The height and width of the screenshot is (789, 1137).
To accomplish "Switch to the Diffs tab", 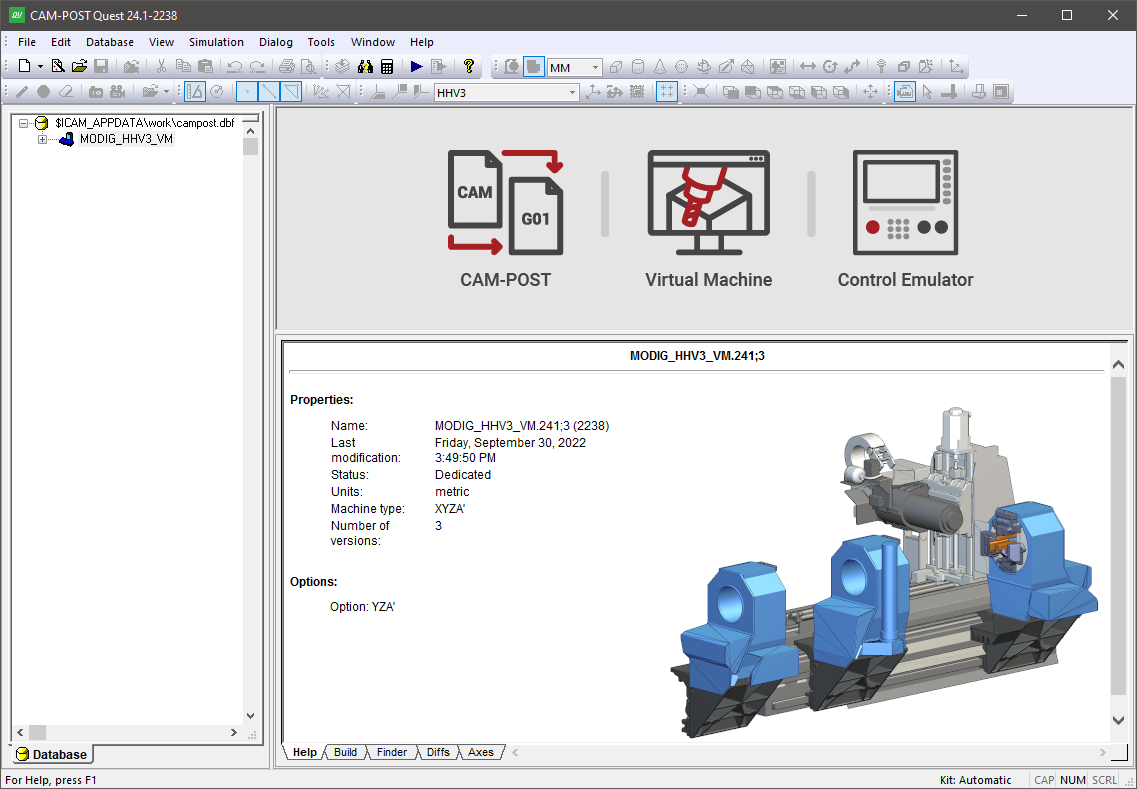I will coord(438,752).
